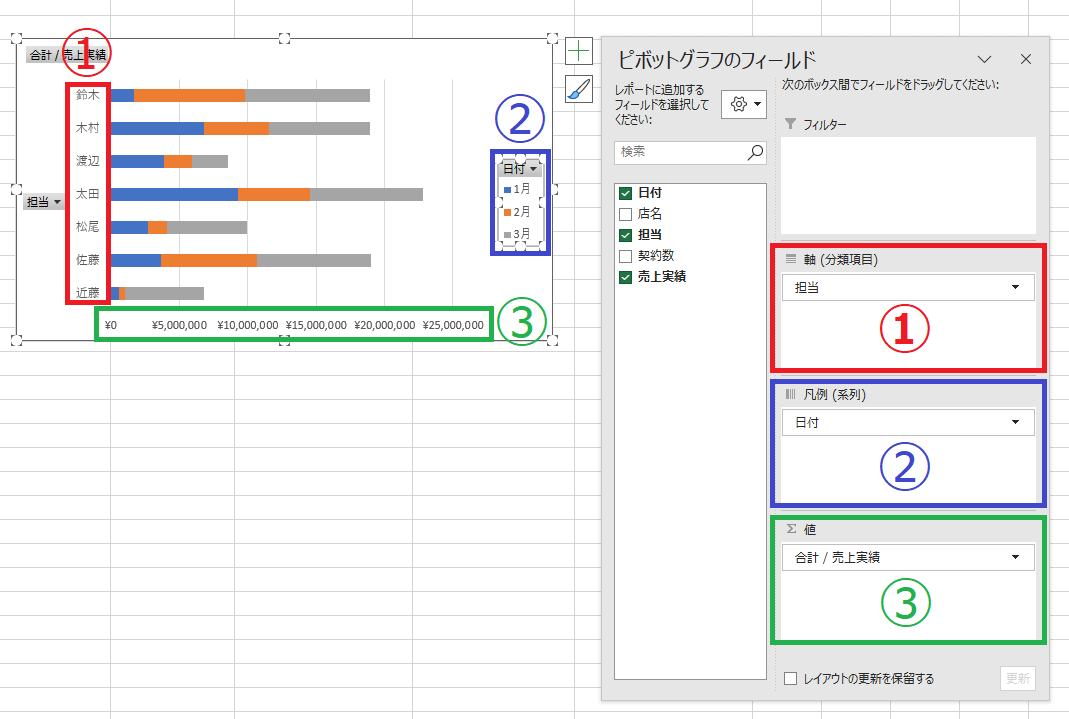Open the gear Tools menu in field pane
The width and height of the screenshot is (1069, 719).
744,104
